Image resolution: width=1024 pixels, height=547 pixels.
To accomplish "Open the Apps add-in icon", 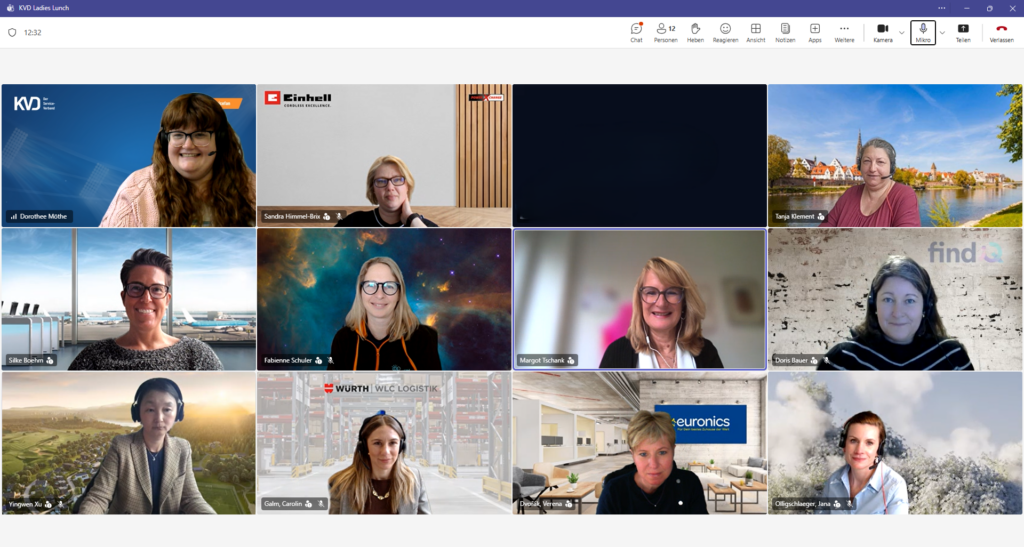I will pos(815,32).
